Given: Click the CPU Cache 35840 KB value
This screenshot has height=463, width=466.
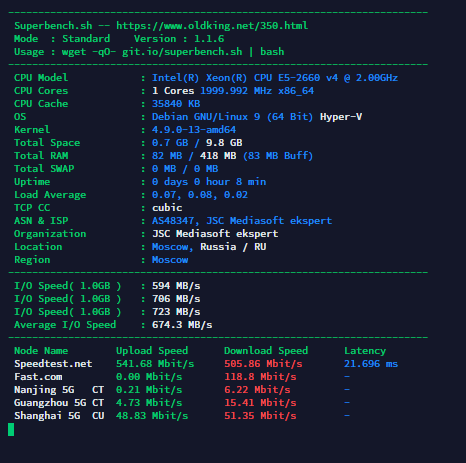Looking at the screenshot, I should 176,104.
